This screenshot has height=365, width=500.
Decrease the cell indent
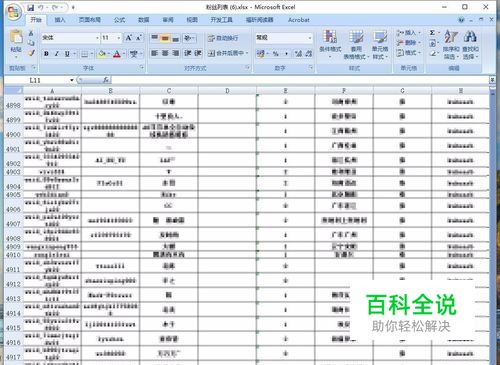click(188, 53)
